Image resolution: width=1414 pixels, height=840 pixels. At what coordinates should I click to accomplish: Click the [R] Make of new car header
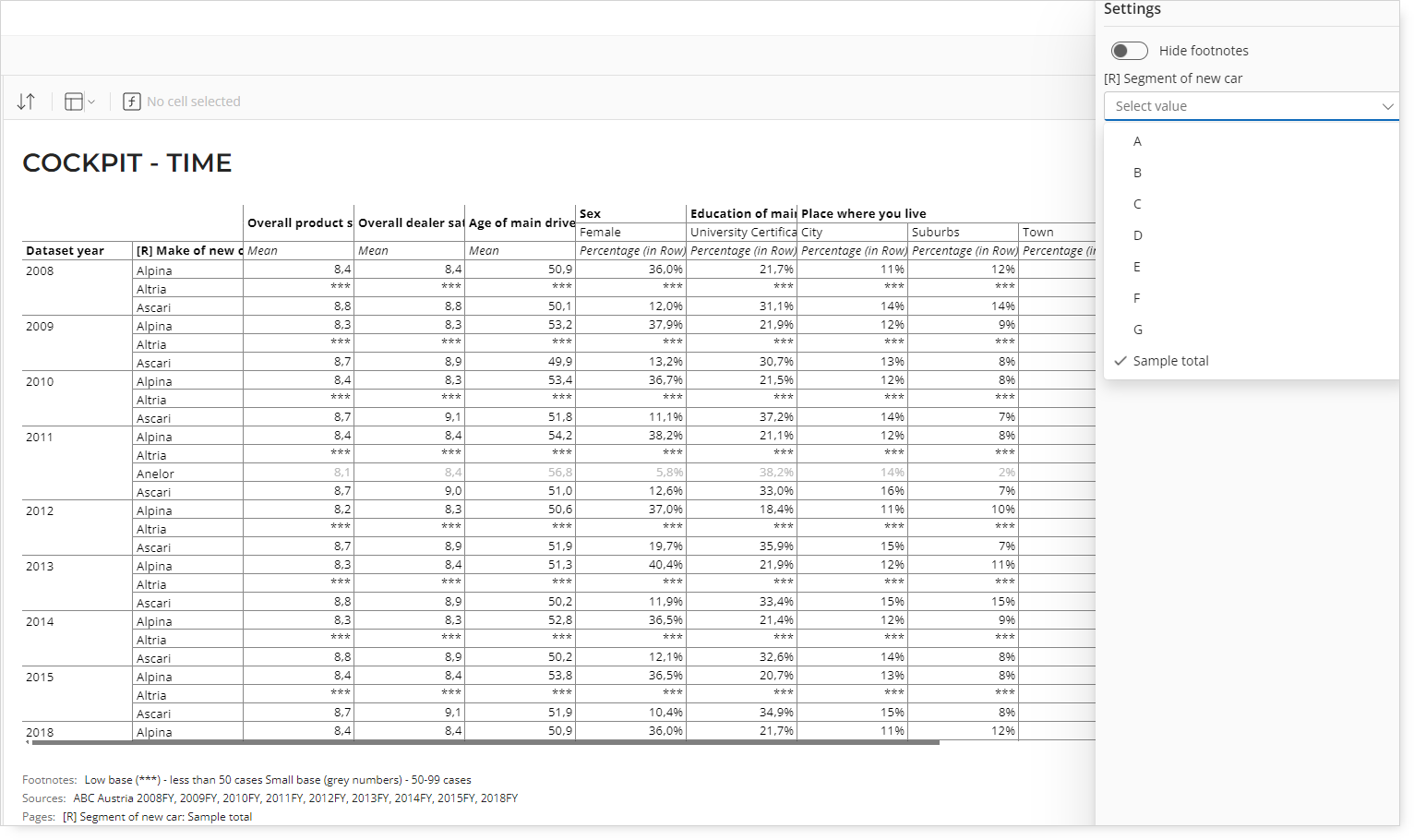[188, 251]
